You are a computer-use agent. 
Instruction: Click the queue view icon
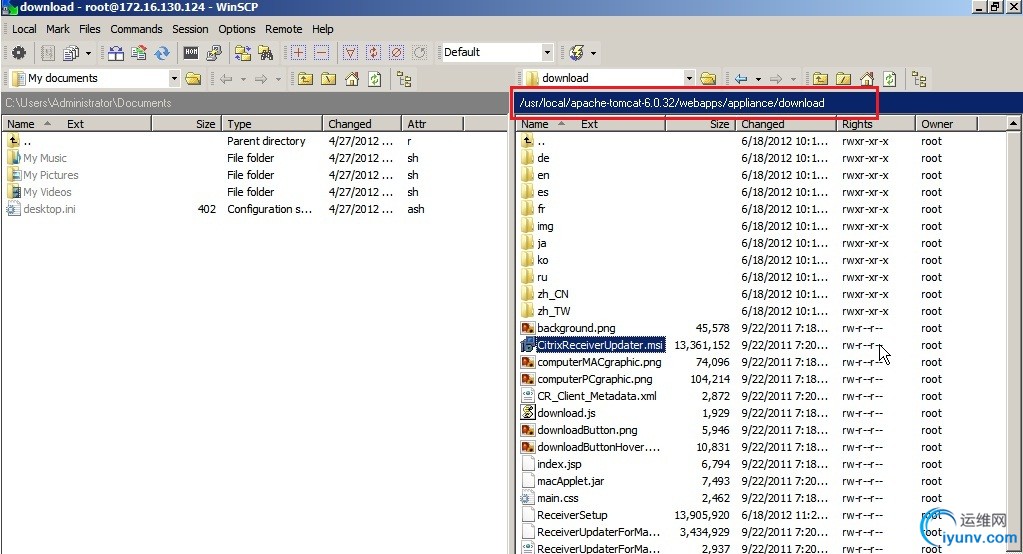[x=48, y=53]
